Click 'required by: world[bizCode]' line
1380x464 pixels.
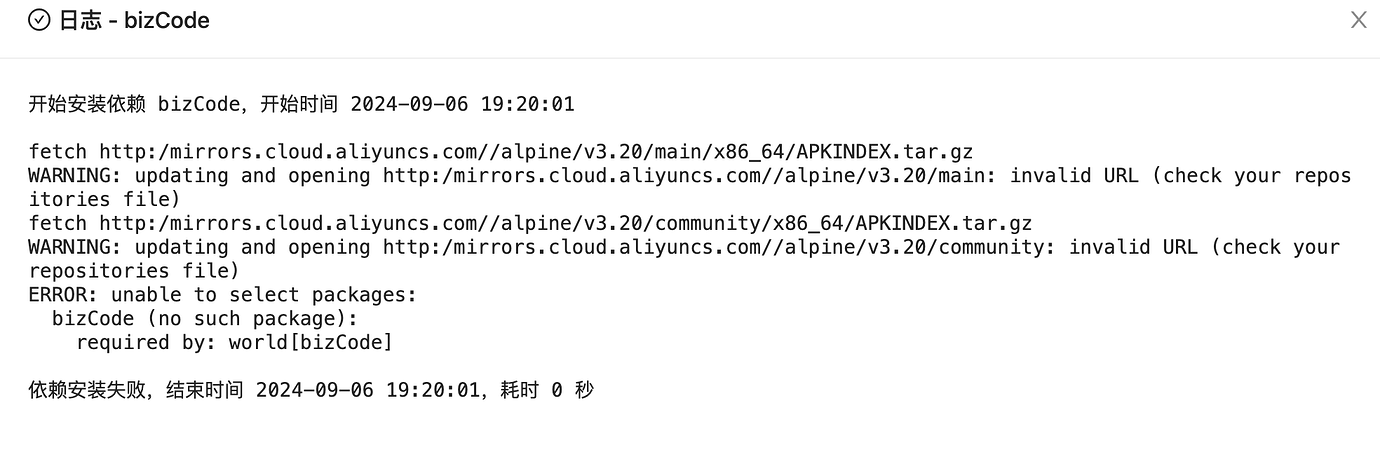234,343
